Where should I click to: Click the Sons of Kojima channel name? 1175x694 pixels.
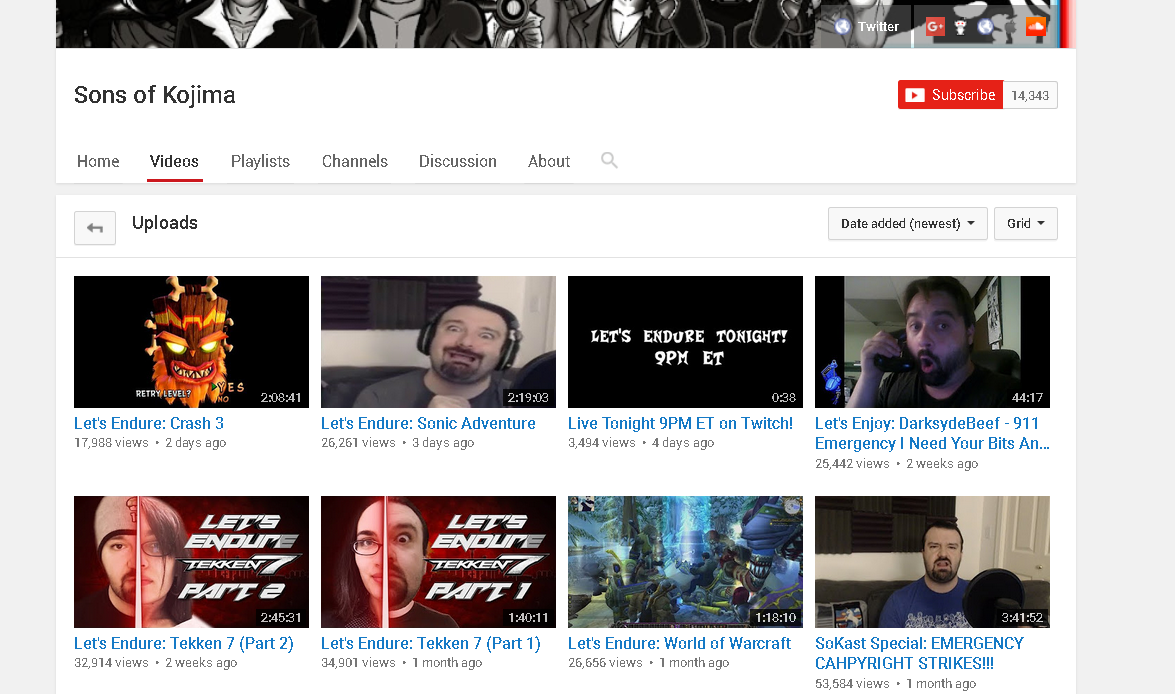154,95
